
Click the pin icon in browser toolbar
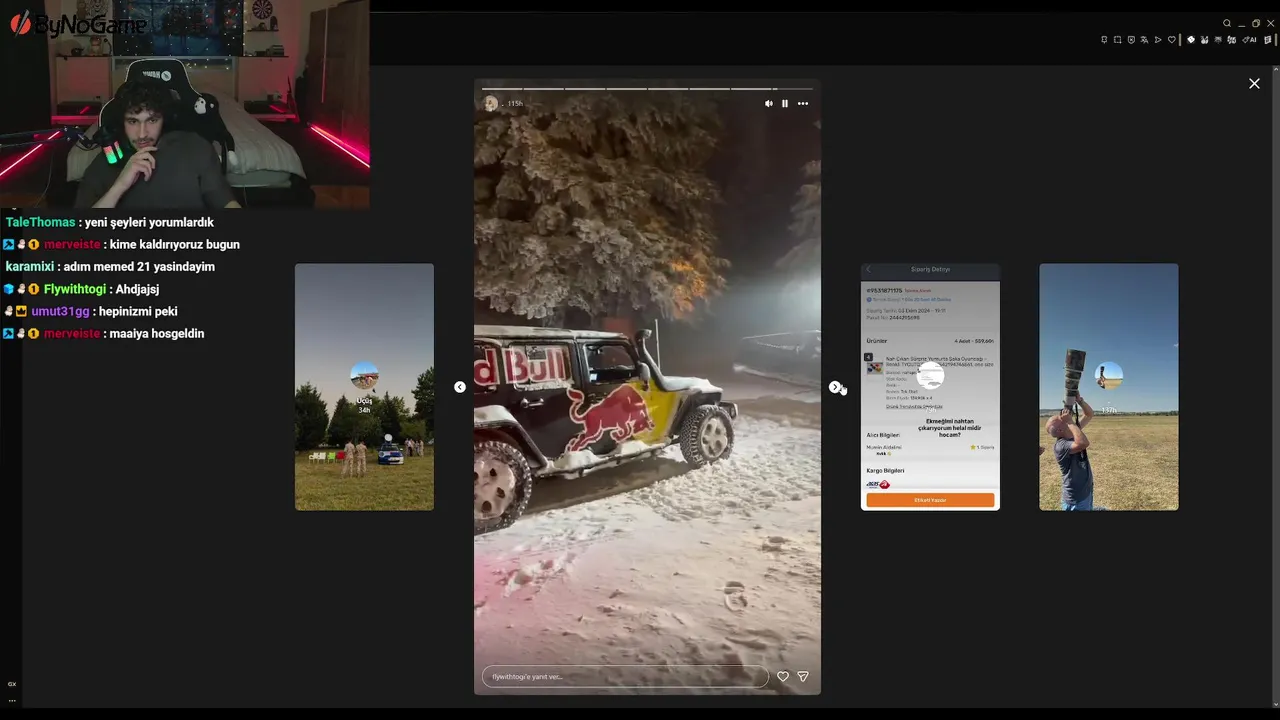tap(1104, 40)
